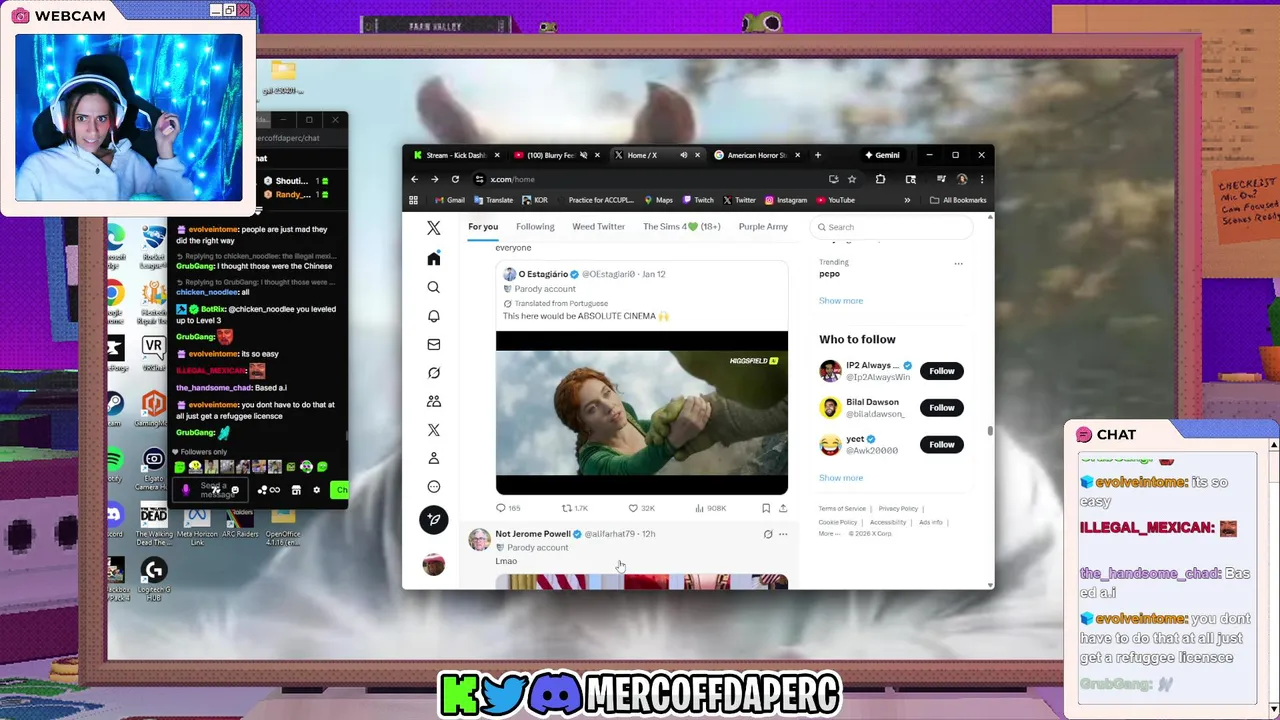Unmute the Blurry Feed YouTube tab
This screenshot has width=1280, height=720.
tap(582, 155)
